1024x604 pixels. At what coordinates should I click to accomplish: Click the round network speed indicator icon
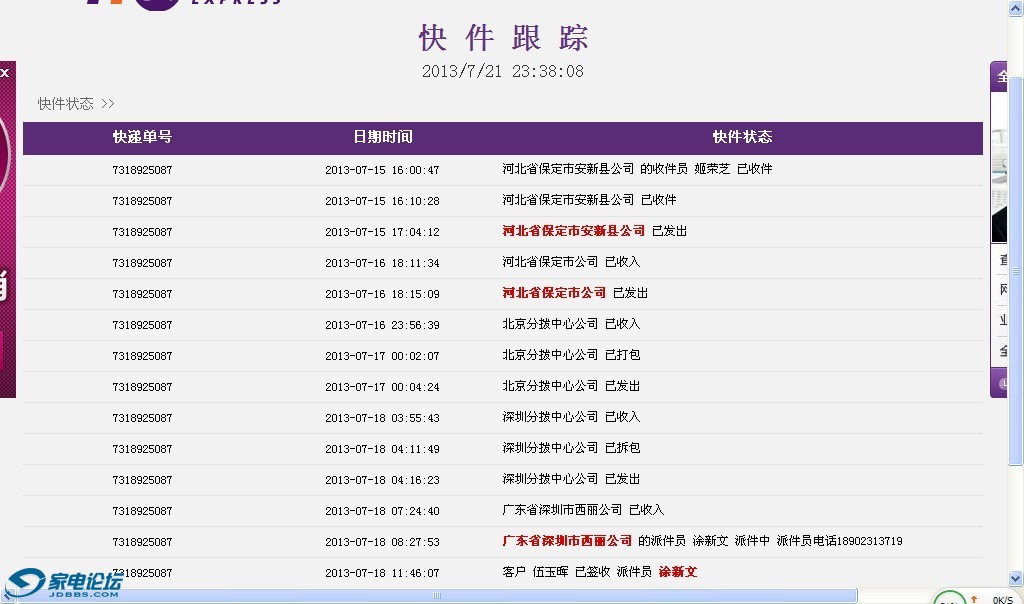tap(949, 598)
